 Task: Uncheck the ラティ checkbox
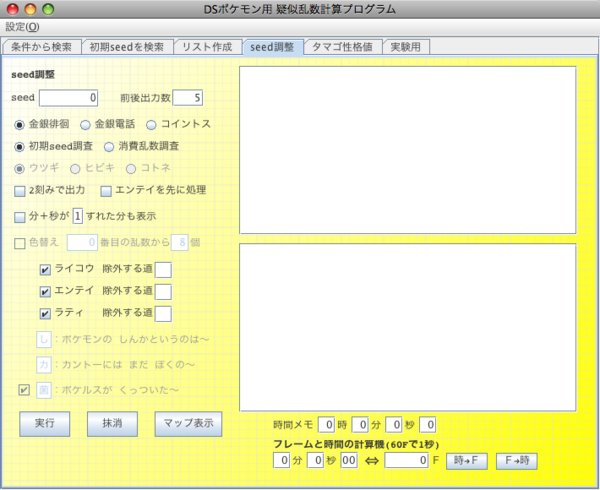tap(45, 313)
